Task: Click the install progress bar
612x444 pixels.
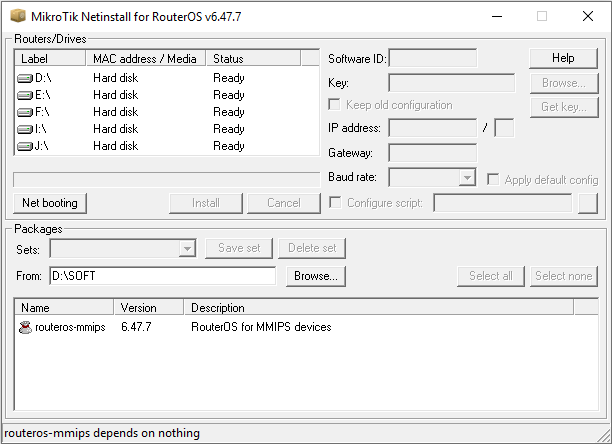Action: (x=167, y=180)
